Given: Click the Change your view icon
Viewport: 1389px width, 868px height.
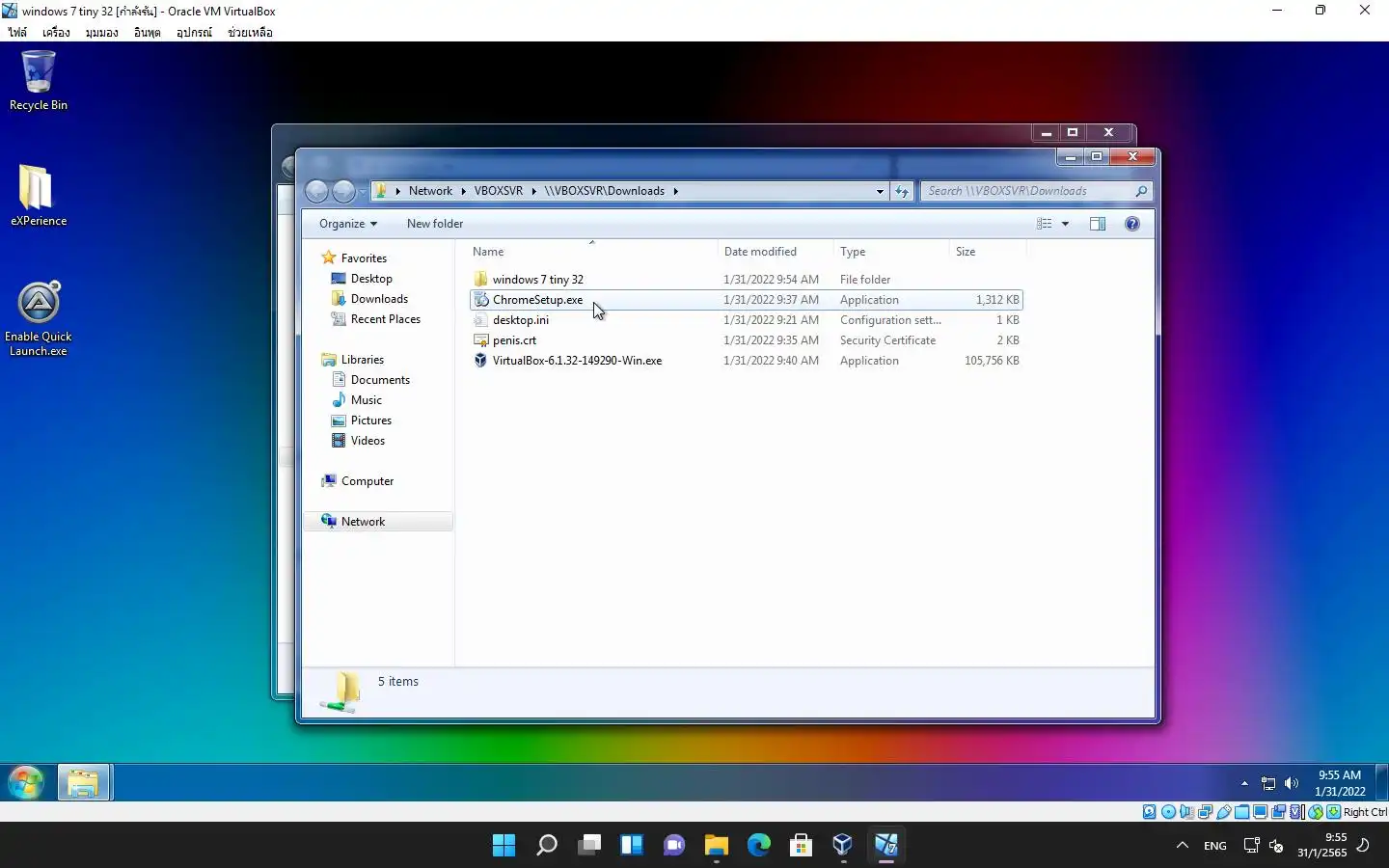Looking at the screenshot, I should (1044, 224).
